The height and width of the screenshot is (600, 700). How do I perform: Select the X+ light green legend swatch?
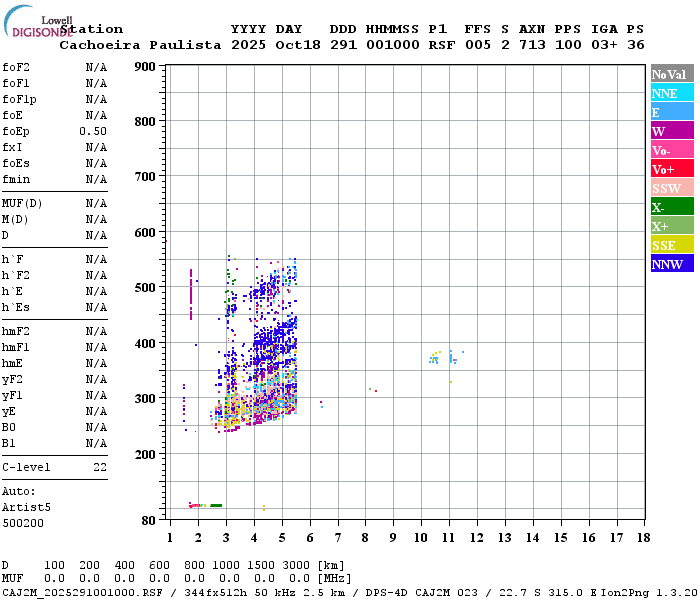(672, 225)
